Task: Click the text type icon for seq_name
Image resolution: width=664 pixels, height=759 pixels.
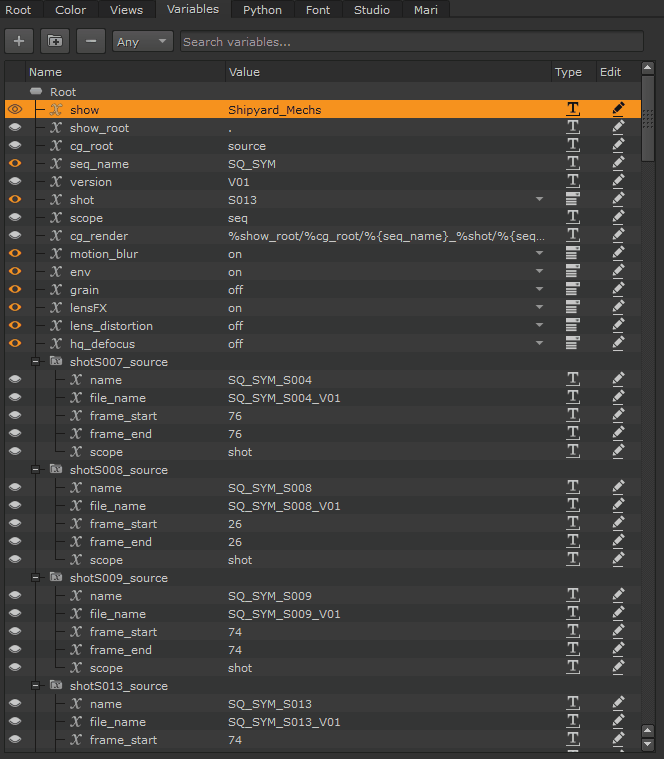Action: [x=573, y=164]
